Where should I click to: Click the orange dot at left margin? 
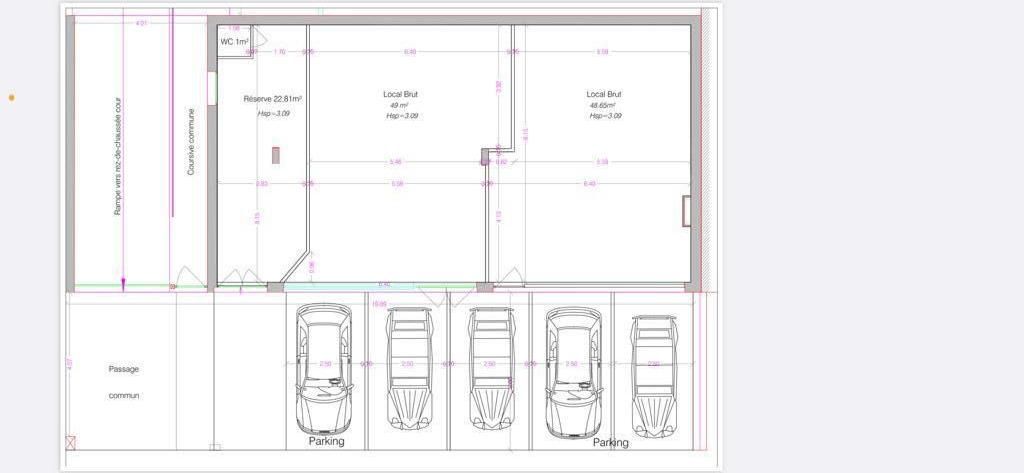point(12,97)
